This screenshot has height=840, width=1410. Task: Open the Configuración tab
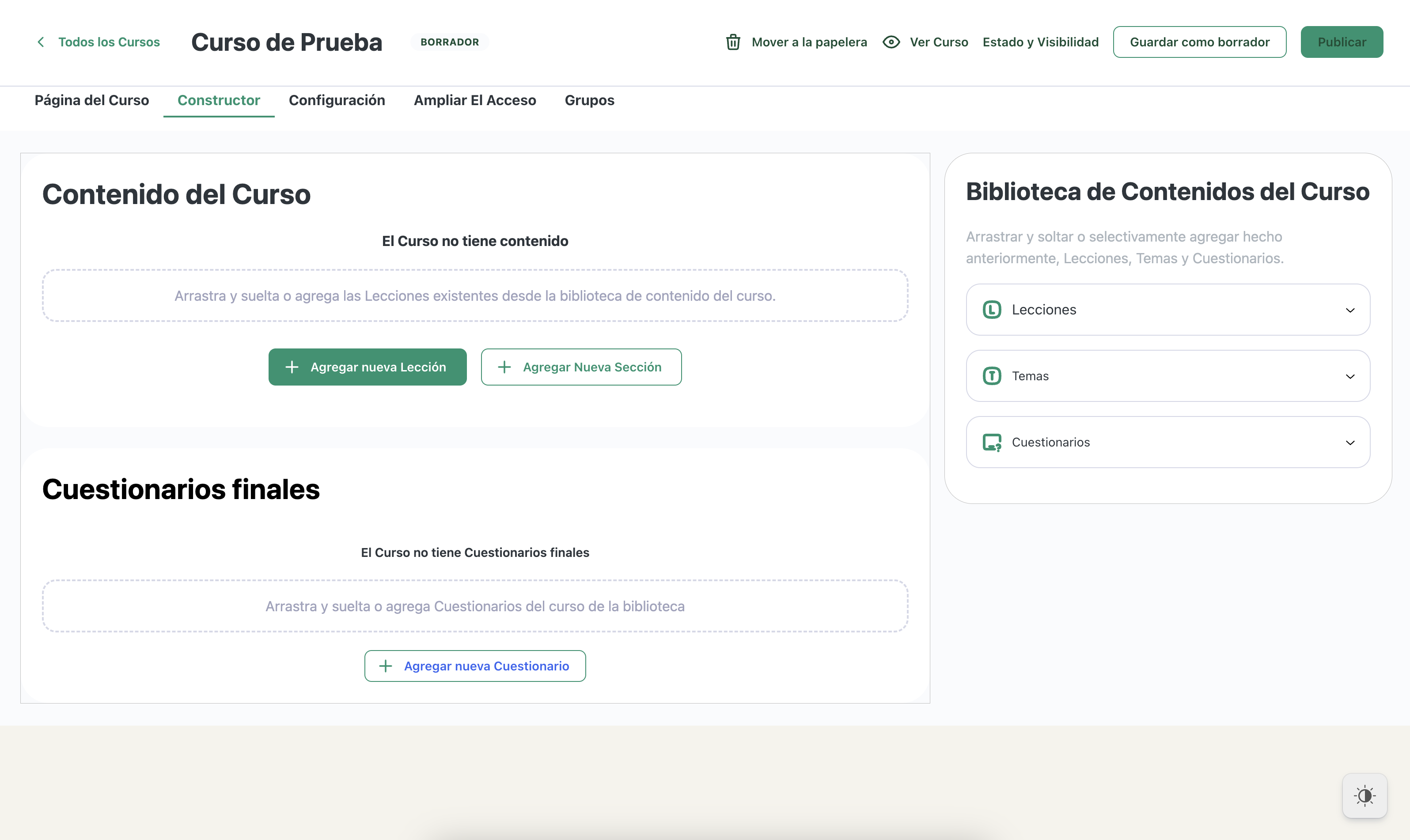click(x=337, y=100)
